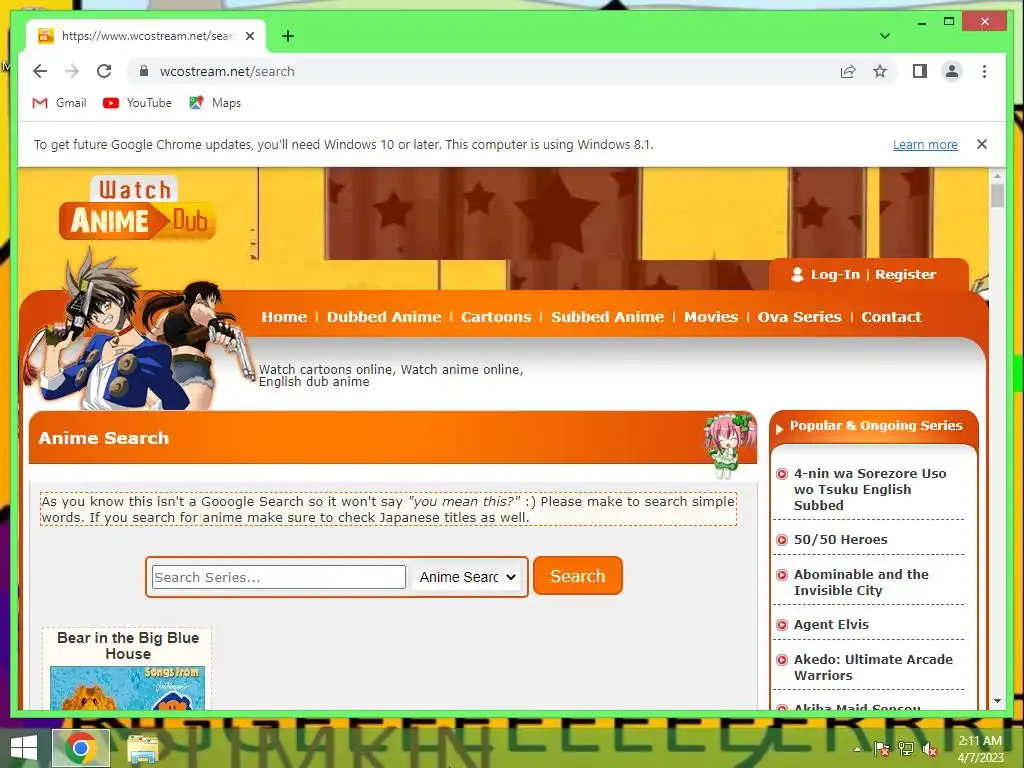This screenshot has width=1024, height=768.
Task: Open the Agent Elvis series link
Action: tap(831, 624)
